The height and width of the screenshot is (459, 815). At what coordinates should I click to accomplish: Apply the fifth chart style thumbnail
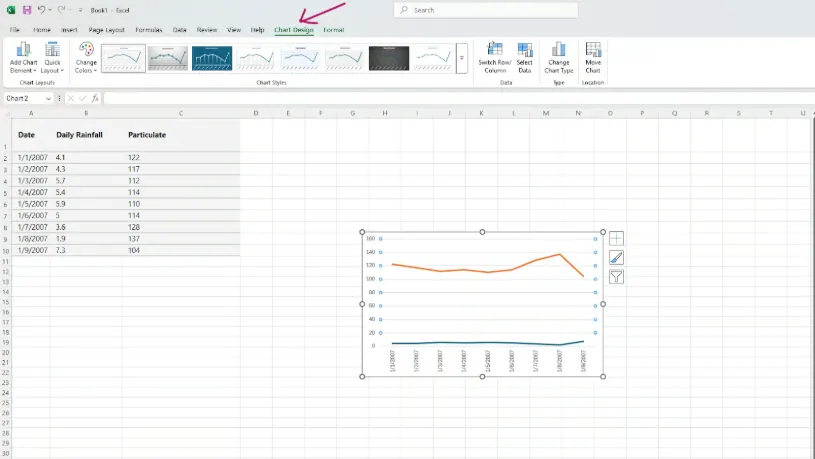pos(300,58)
